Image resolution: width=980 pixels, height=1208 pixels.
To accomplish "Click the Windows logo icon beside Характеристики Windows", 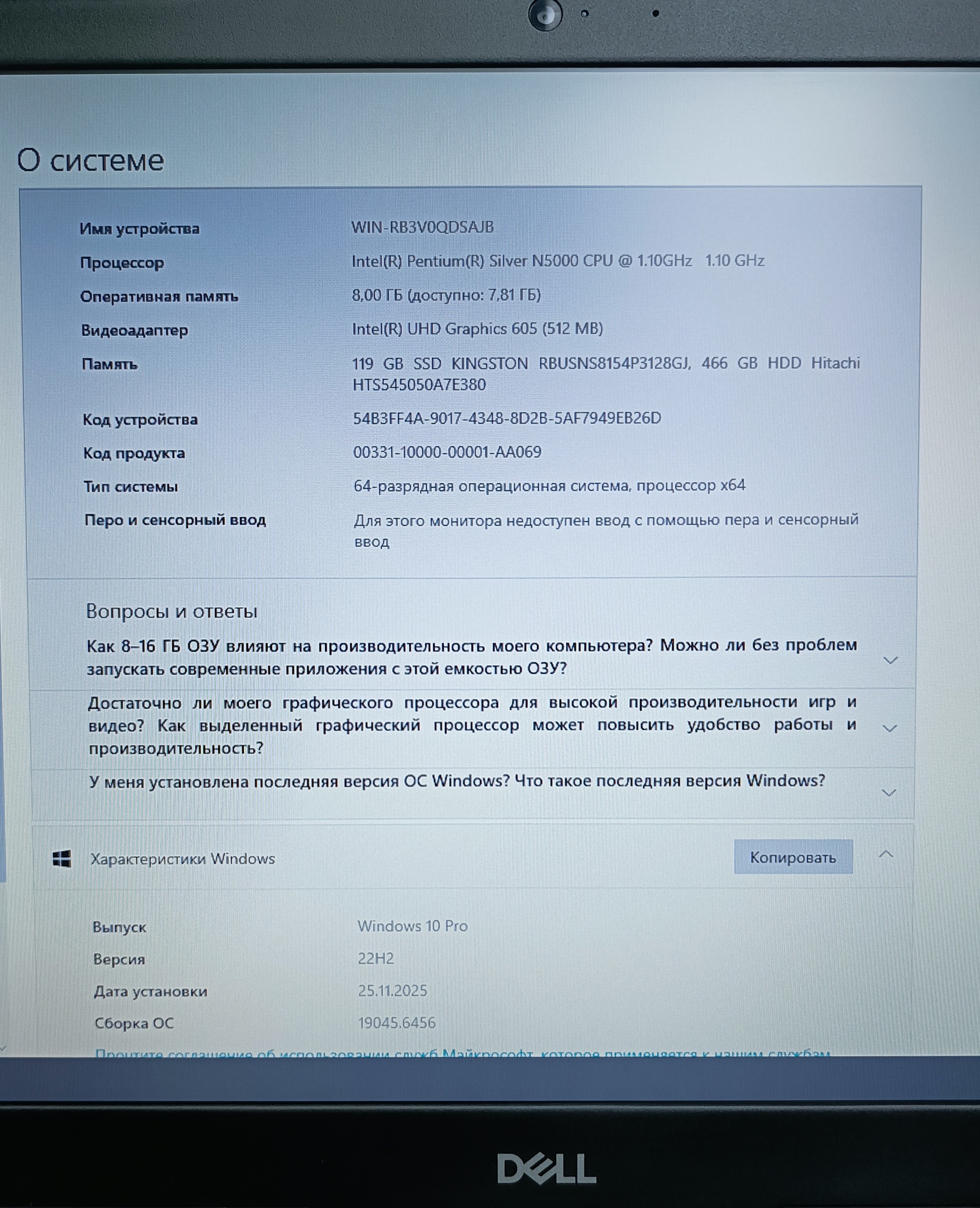I will (62, 859).
